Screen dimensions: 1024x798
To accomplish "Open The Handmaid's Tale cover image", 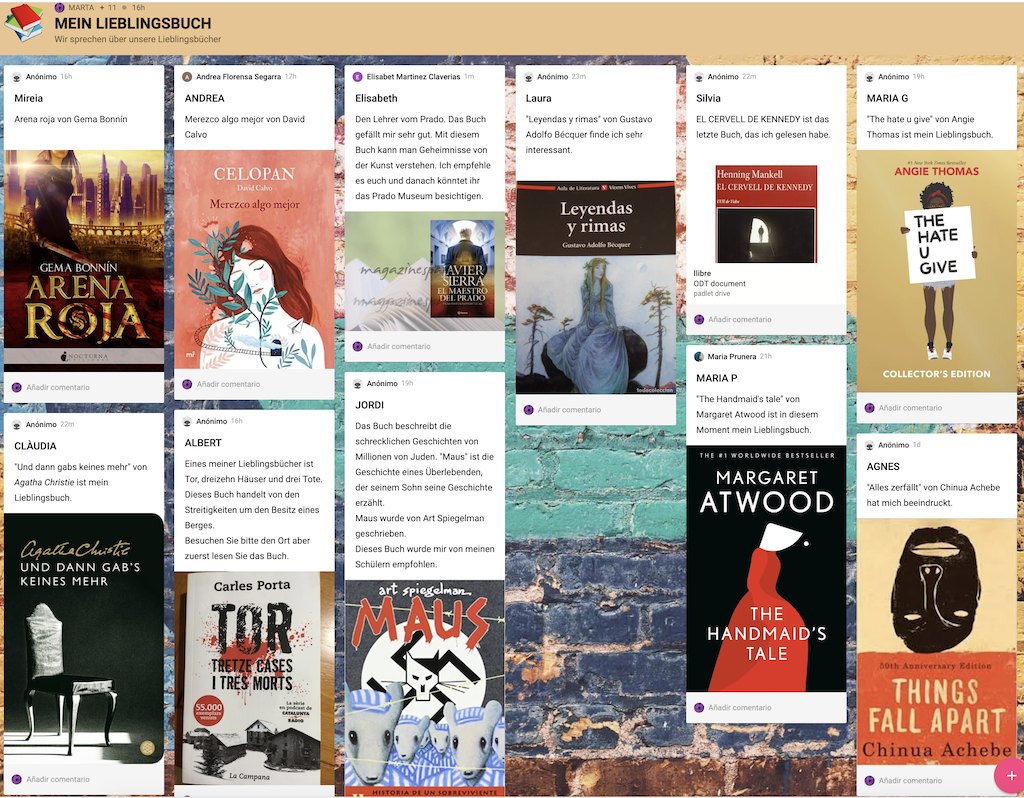I will (766, 568).
